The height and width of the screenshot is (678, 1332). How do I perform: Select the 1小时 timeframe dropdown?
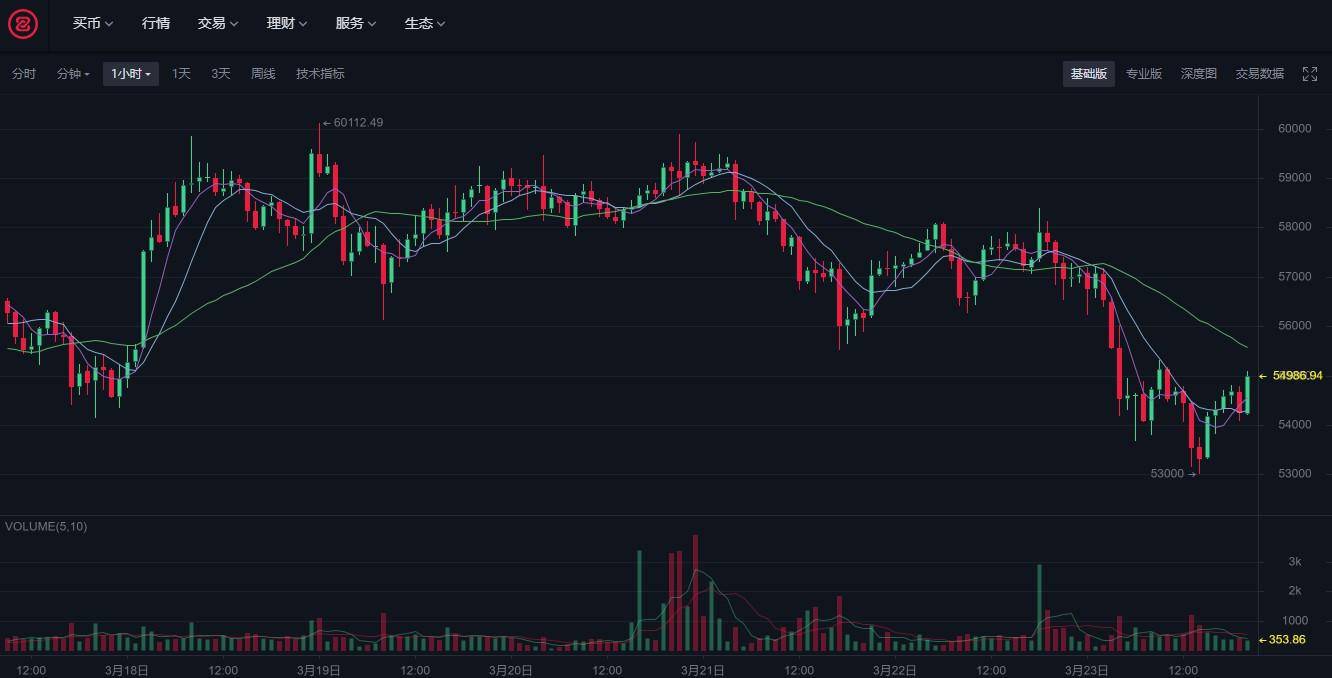131,74
